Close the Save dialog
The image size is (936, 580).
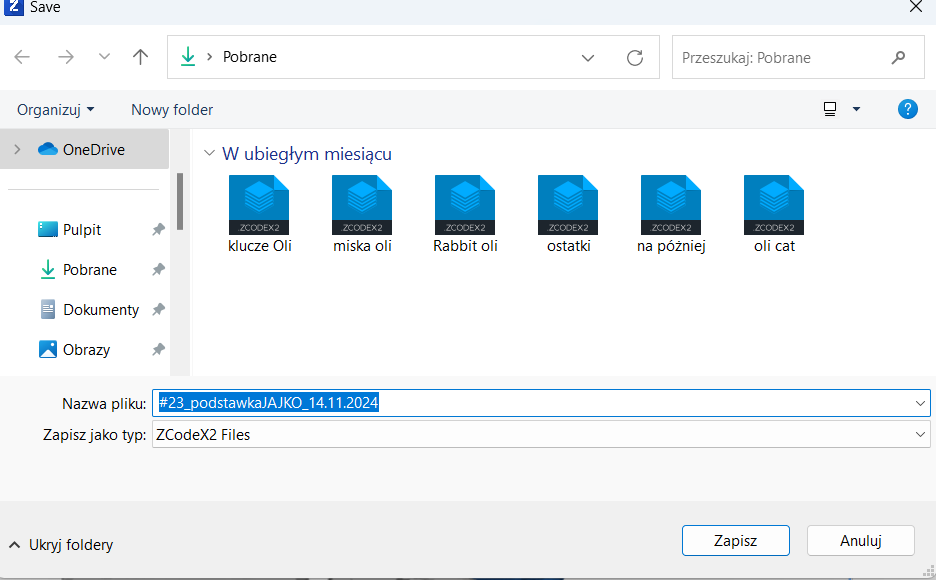(916, 7)
